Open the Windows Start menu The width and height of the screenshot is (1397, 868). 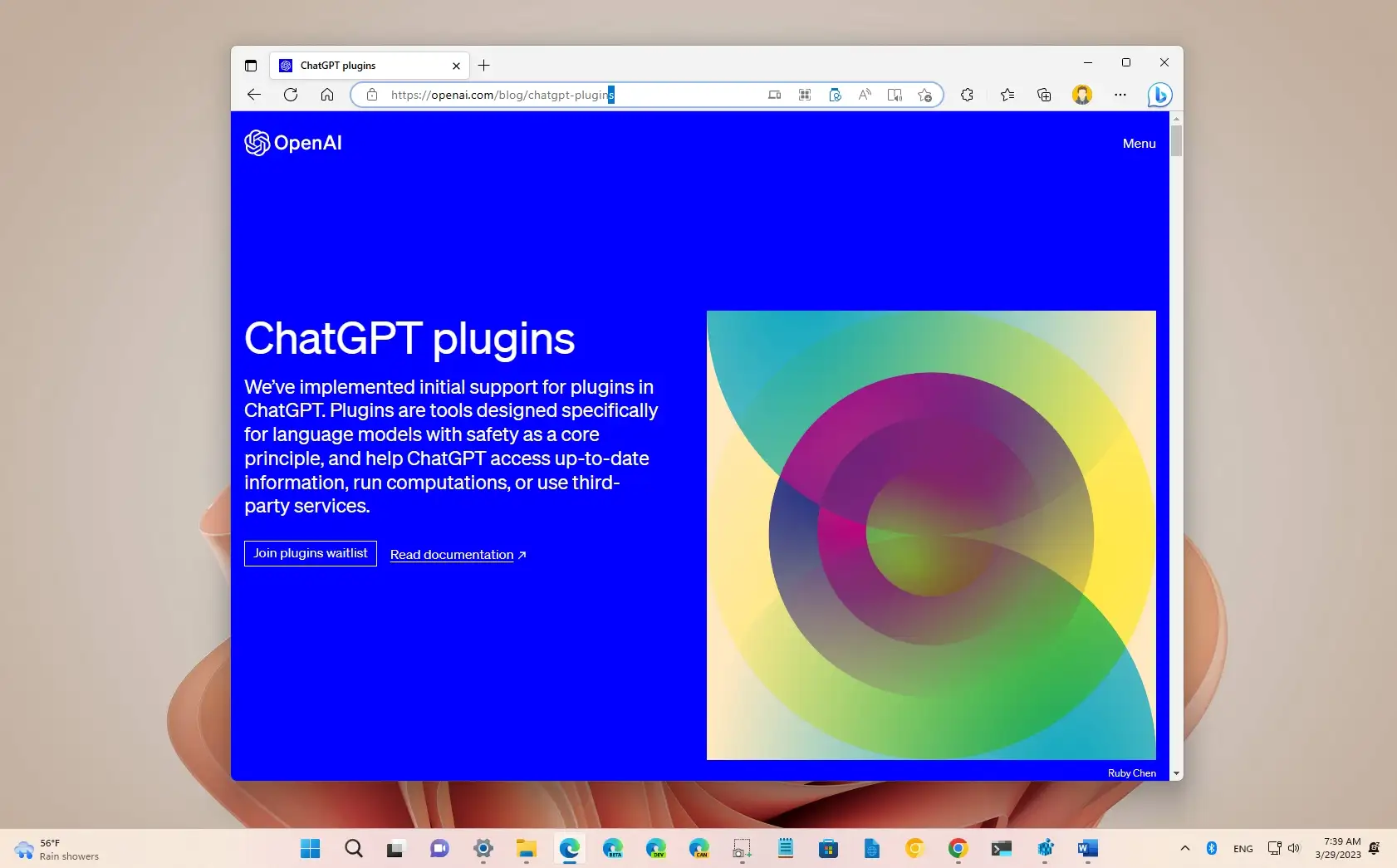[311, 848]
